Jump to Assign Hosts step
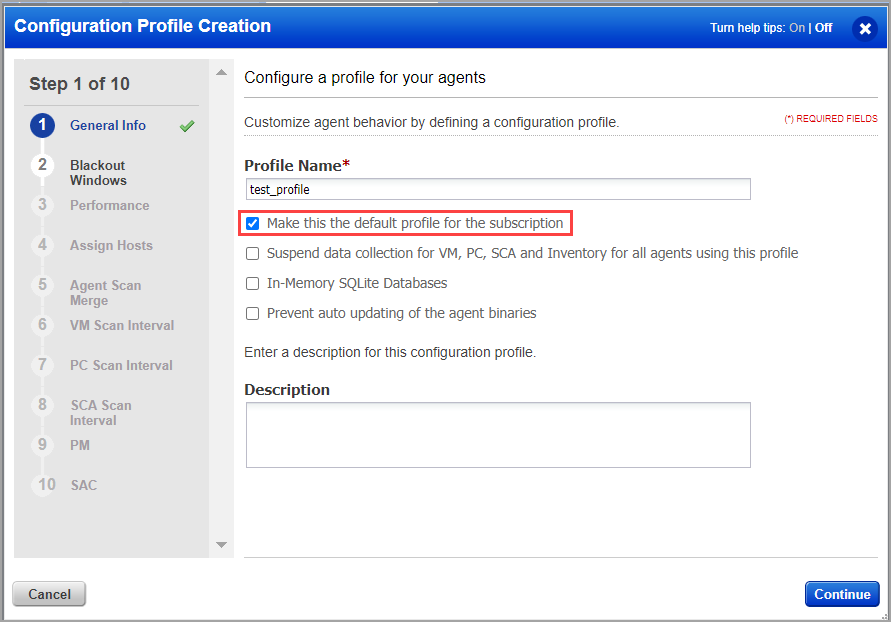Screen dimensions: 891x622 click(111, 245)
